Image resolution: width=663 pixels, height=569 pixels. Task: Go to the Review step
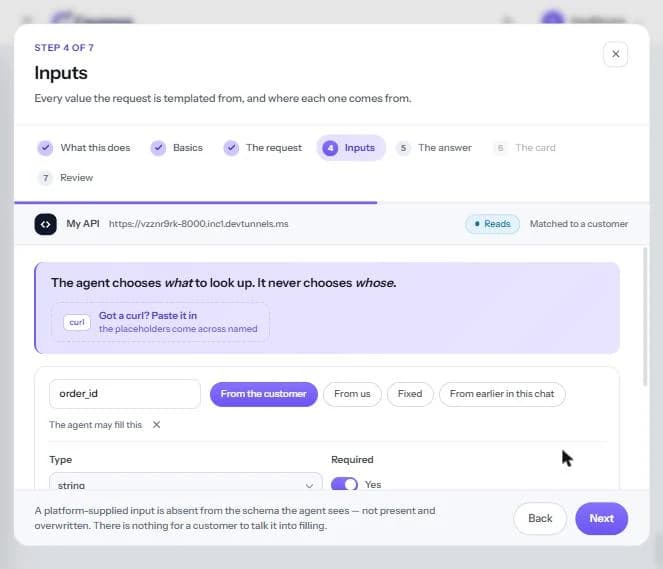66,178
